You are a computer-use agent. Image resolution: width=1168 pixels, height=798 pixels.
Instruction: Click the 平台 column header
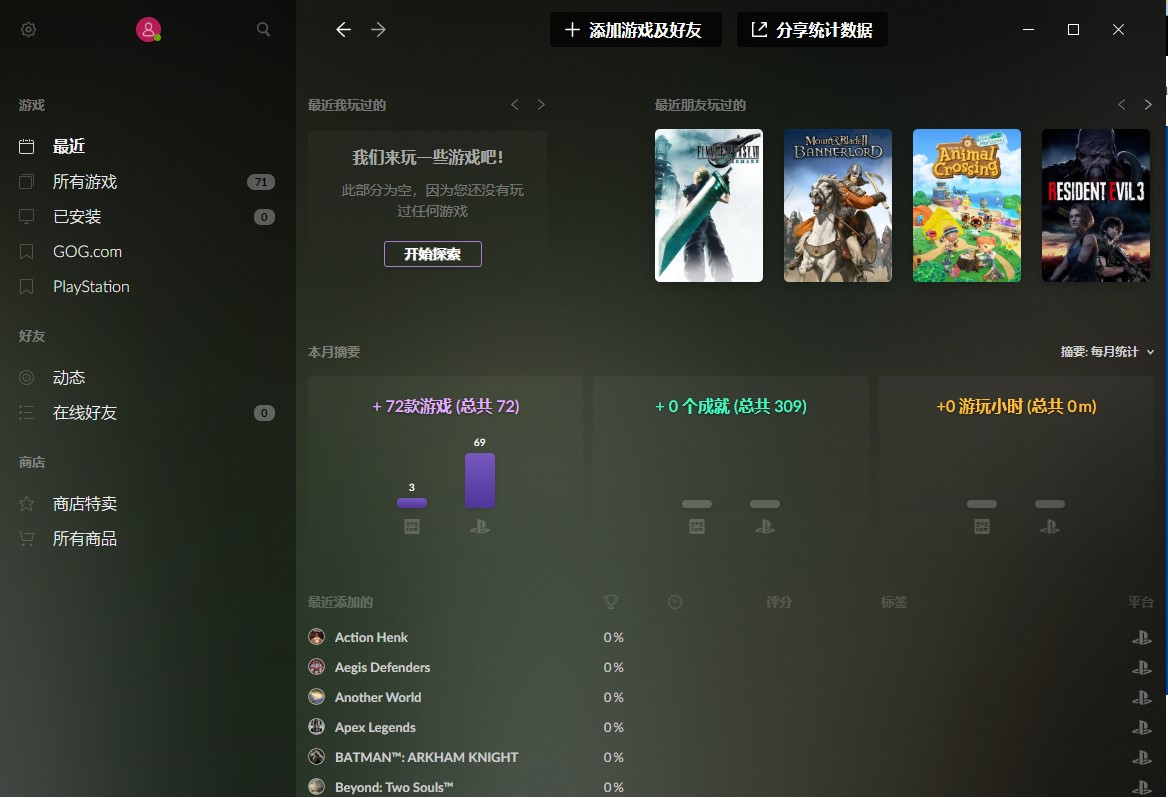[1140, 602]
